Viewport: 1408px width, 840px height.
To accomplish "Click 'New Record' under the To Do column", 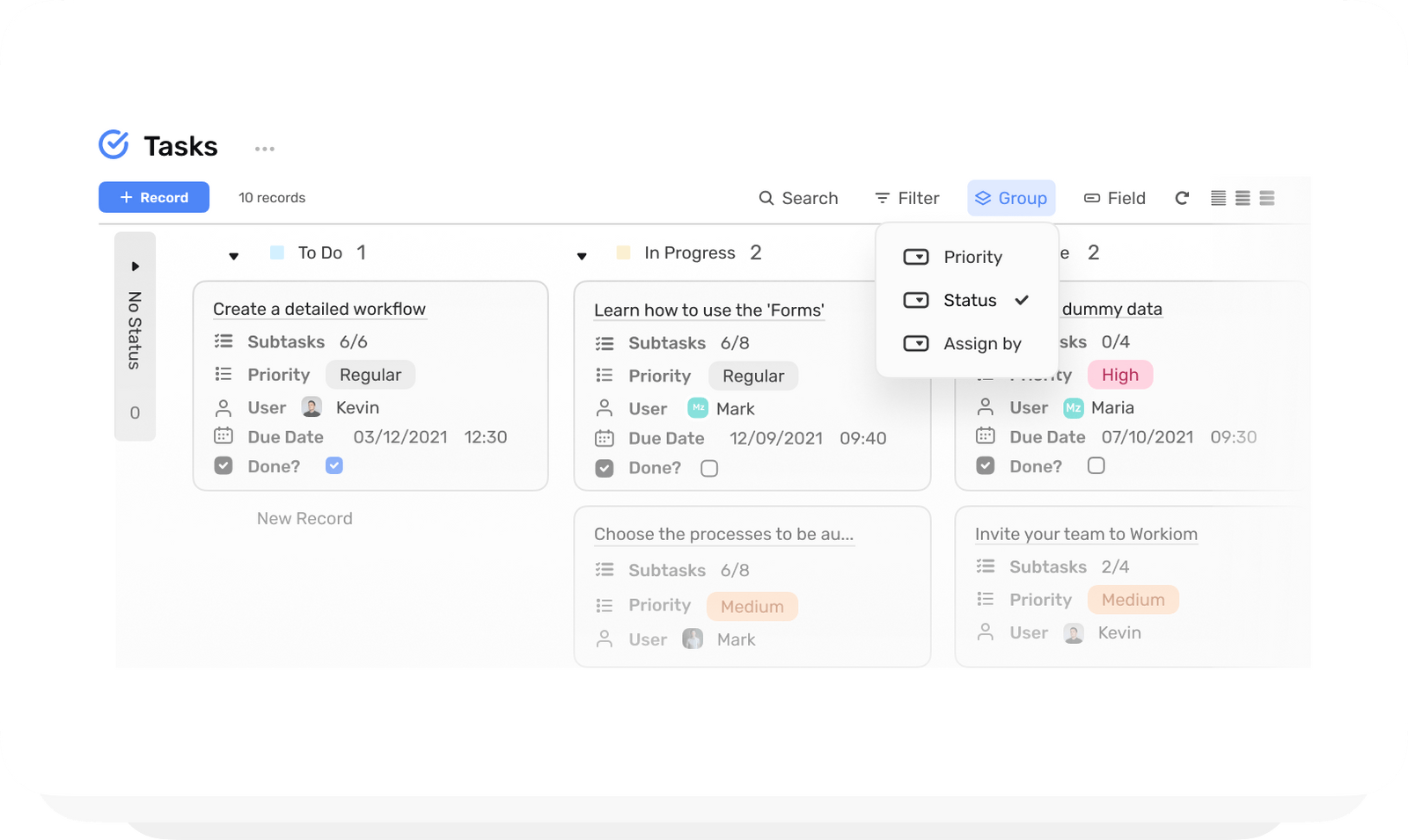I will (x=304, y=518).
